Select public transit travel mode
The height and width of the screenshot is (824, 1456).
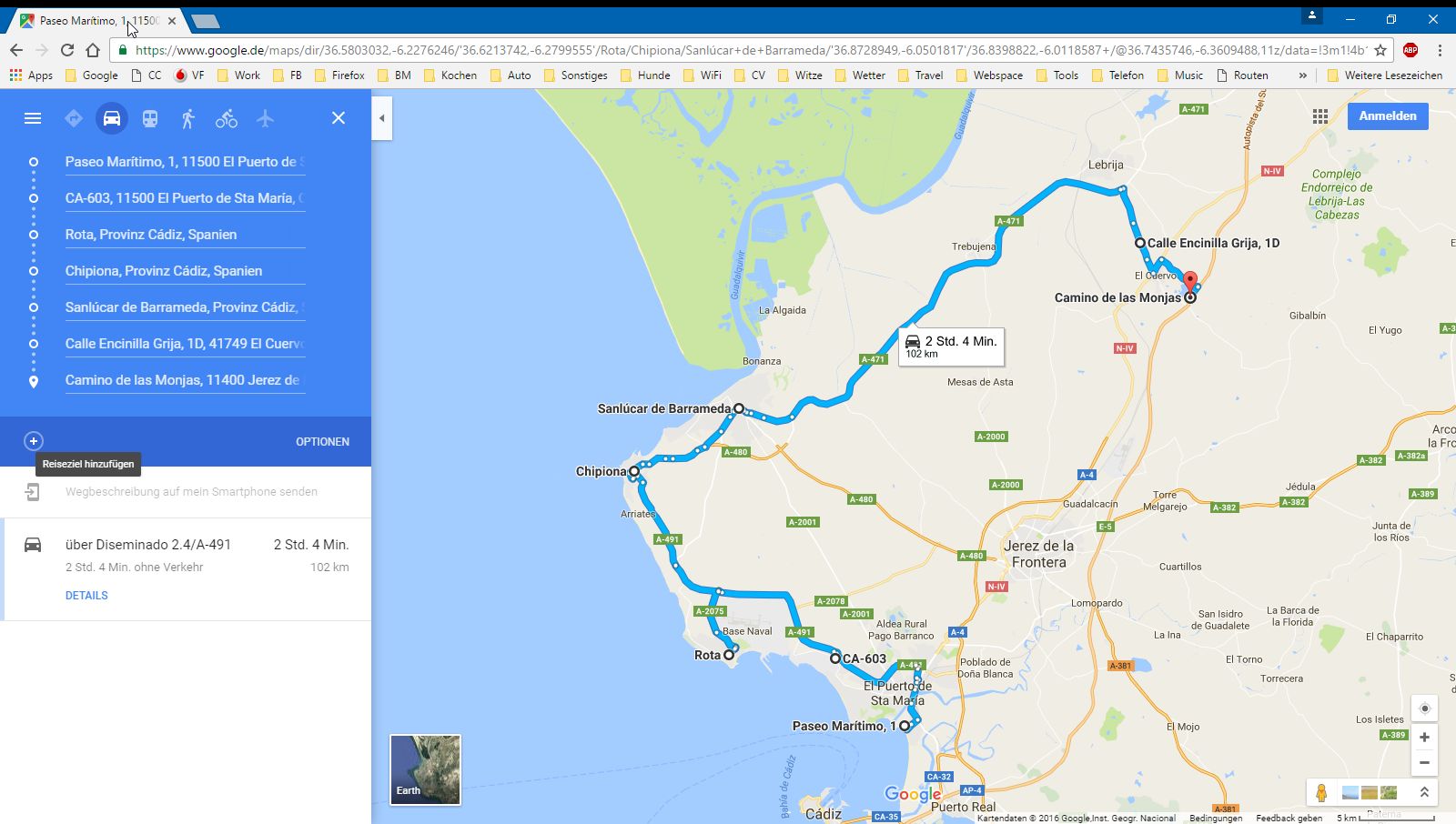tap(150, 118)
